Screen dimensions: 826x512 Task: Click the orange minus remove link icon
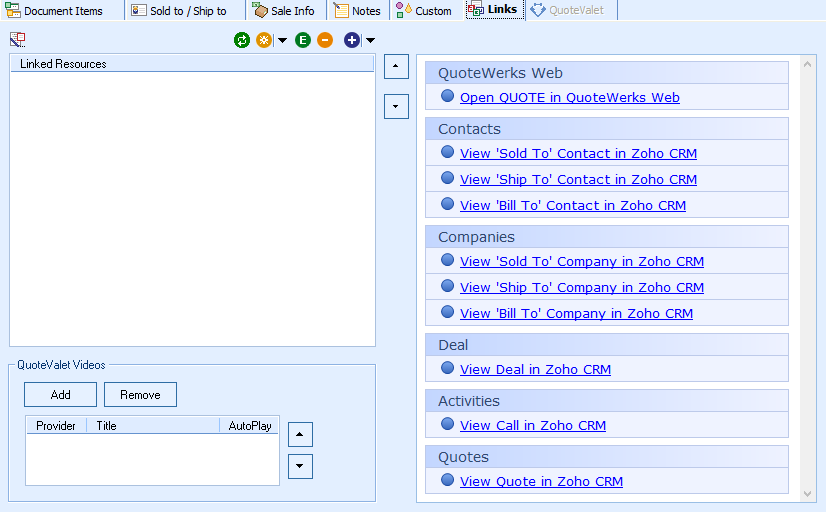coord(325,40)
